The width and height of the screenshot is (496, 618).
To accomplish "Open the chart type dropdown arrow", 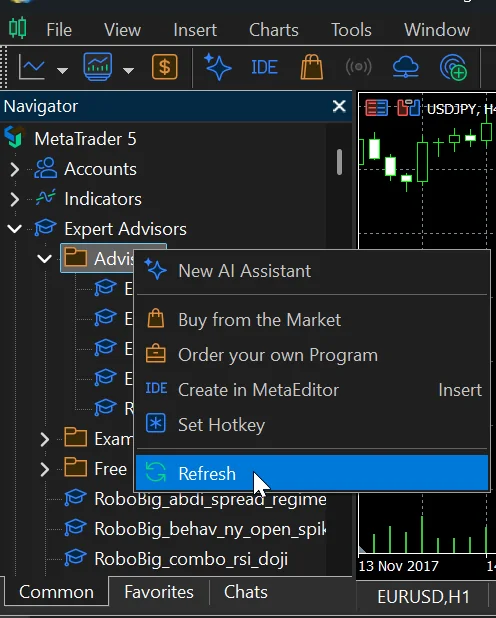I will (62, 71).
